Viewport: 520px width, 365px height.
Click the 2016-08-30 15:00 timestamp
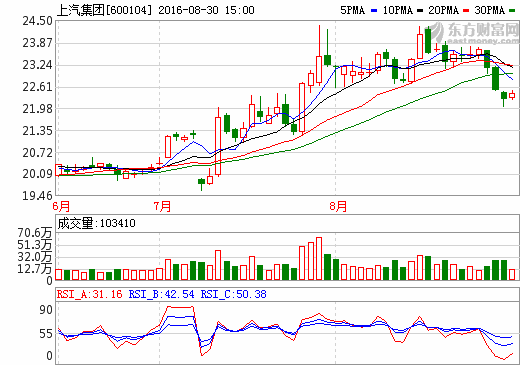(206, 10)
